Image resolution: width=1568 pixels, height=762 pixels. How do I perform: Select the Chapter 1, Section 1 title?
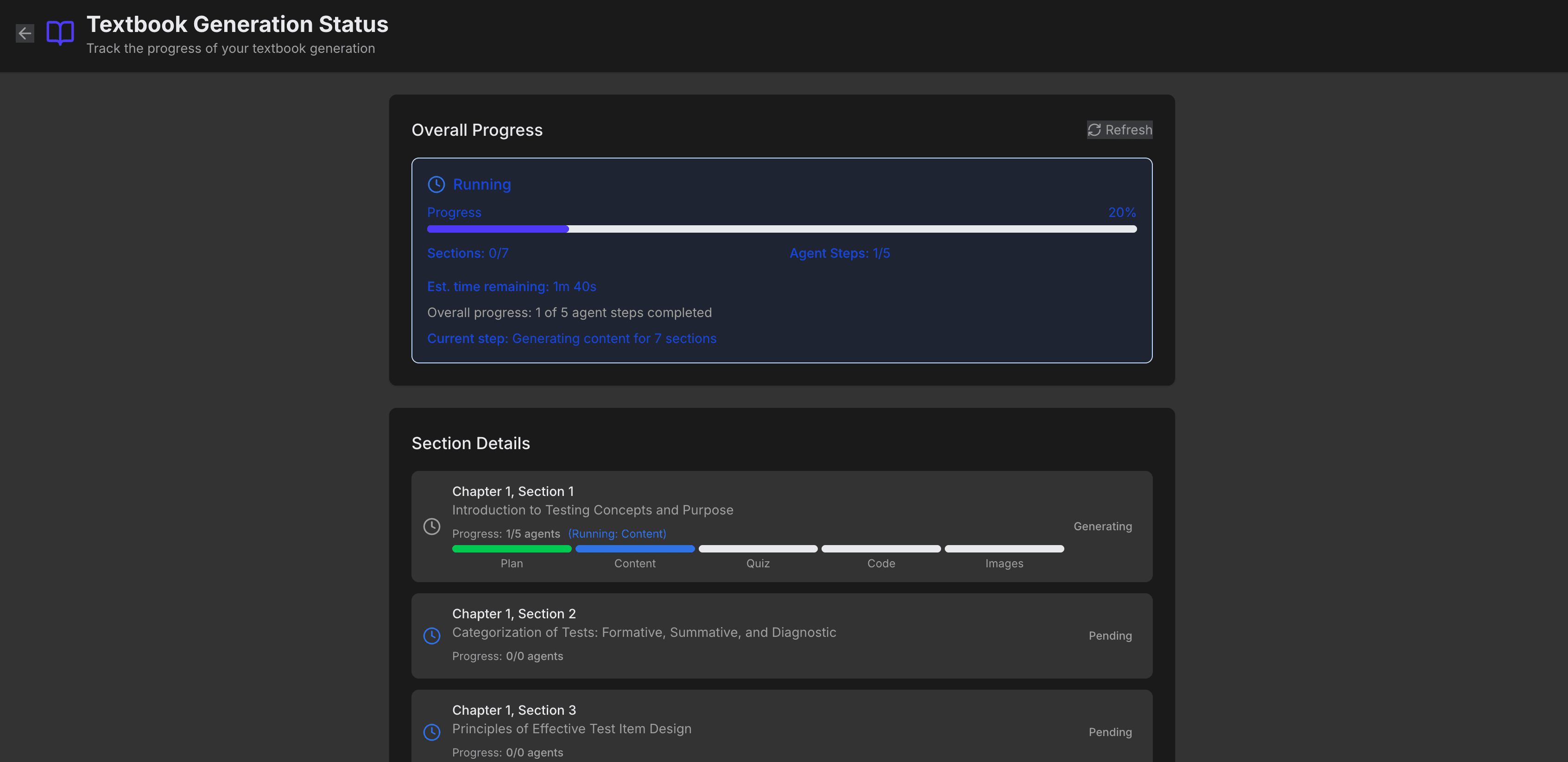[512, 491]
